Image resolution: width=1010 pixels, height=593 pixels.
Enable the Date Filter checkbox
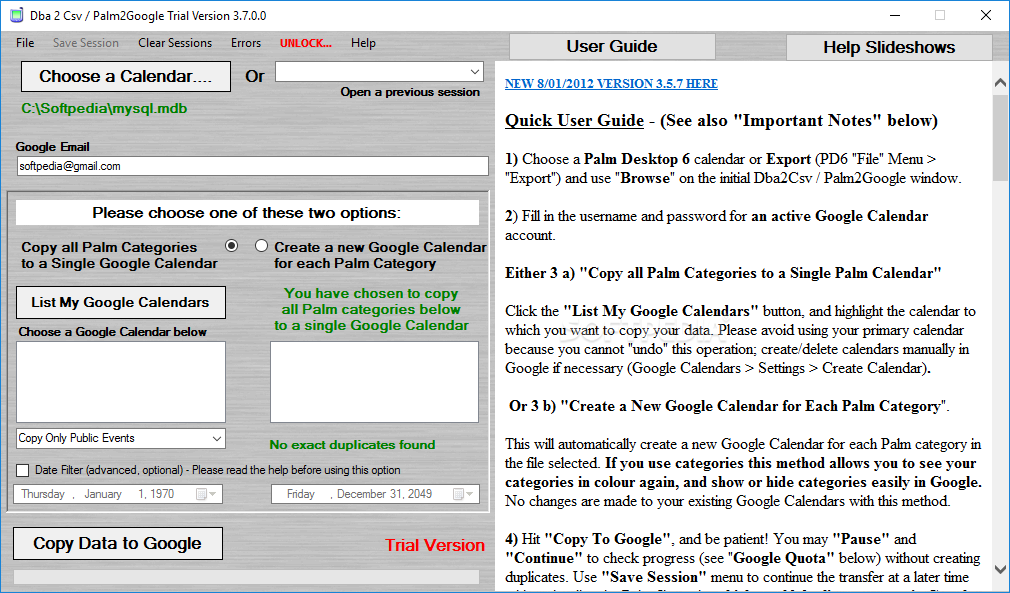click(x=23, y=471)
